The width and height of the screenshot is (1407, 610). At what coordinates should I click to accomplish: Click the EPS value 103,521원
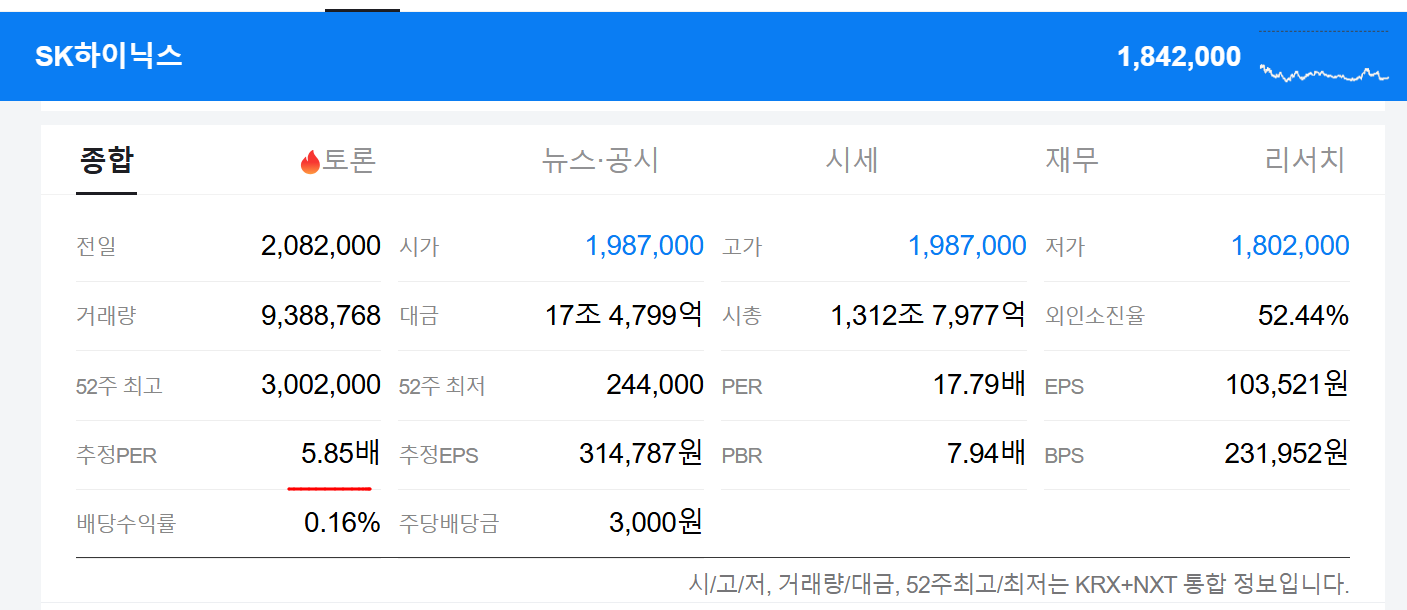(x=1287, y=385)
